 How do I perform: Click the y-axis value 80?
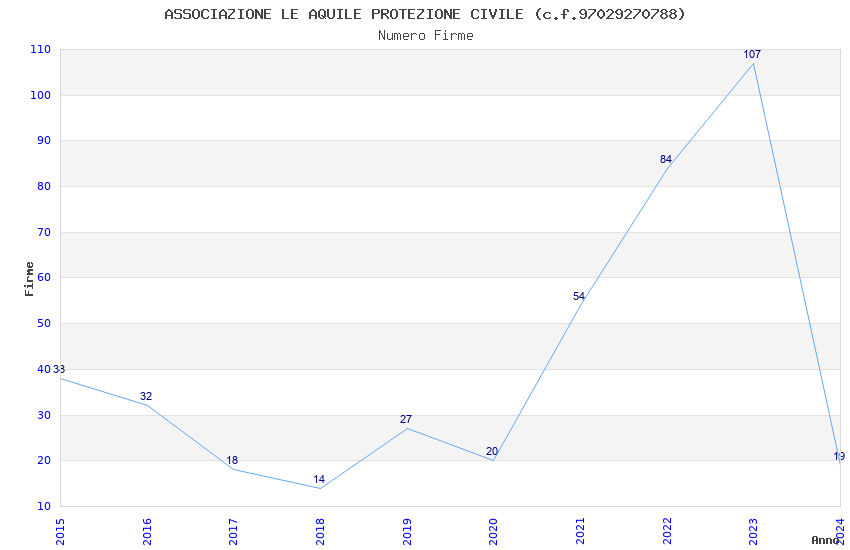pos(44,186)
